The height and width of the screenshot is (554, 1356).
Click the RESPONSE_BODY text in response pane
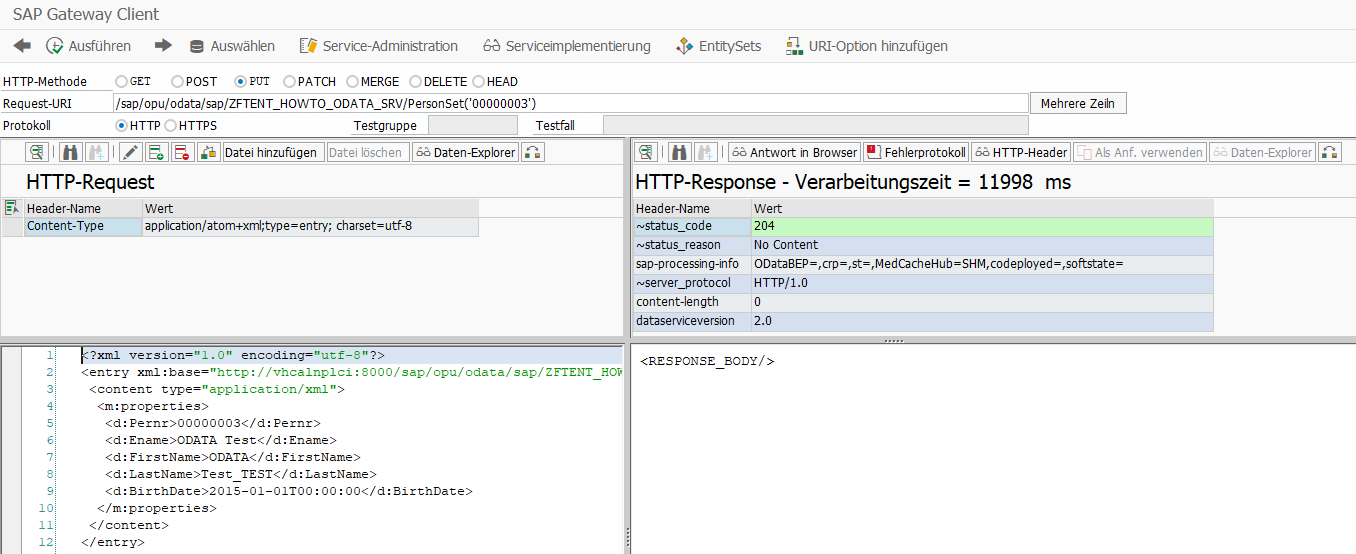707,361
